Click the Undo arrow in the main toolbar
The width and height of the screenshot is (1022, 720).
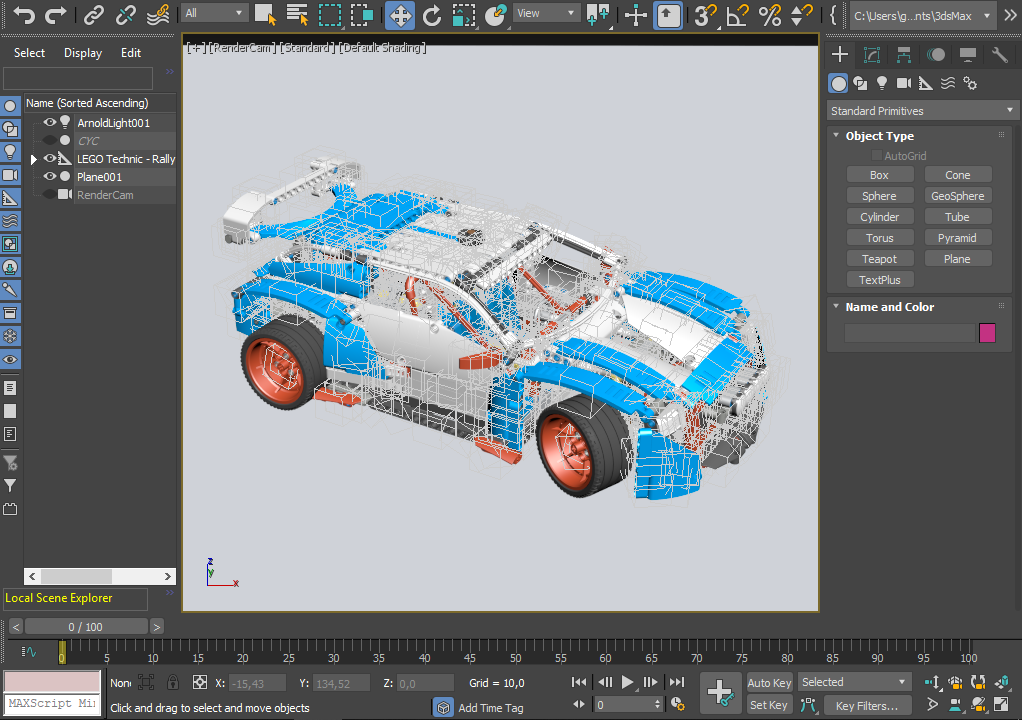click(24, 14)
